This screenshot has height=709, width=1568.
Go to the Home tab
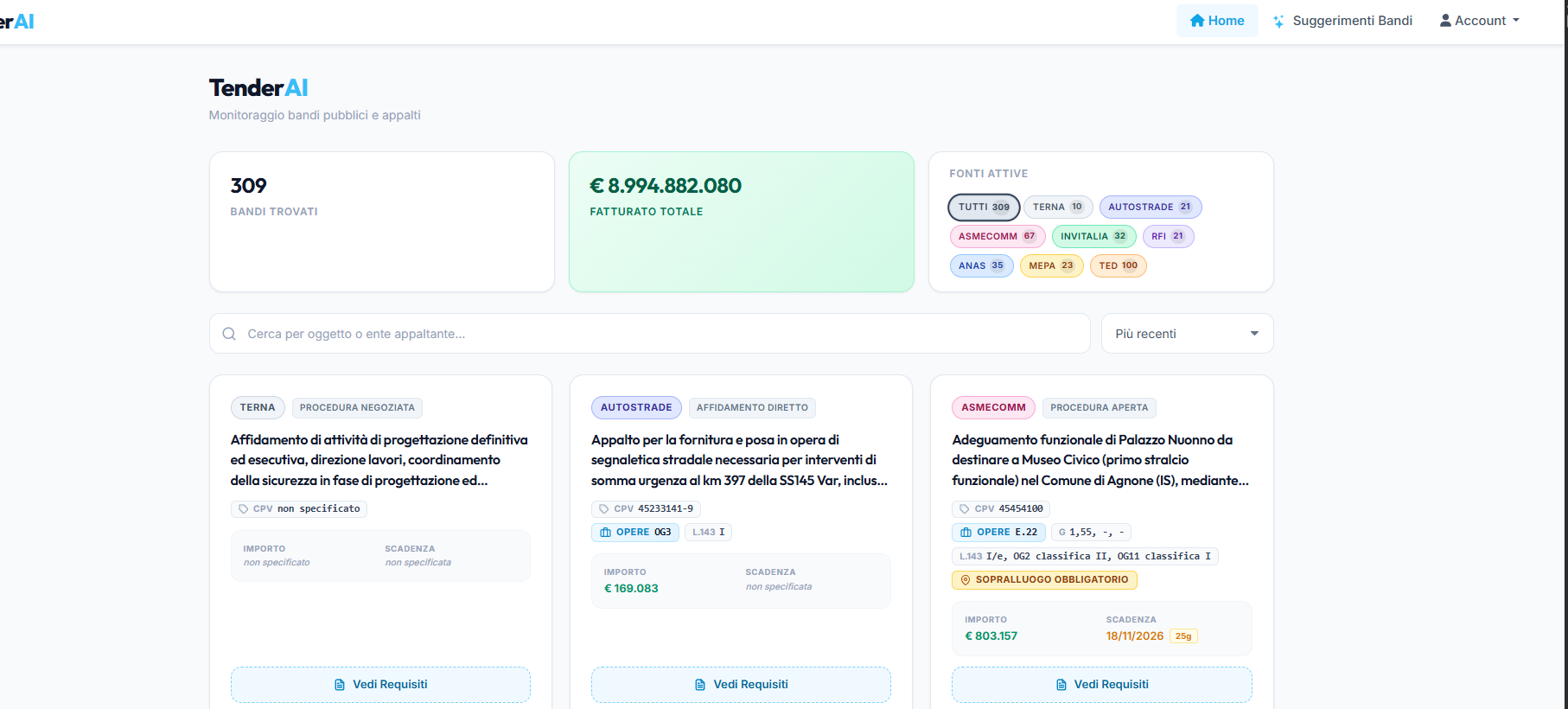click(x=1217, y=21)
